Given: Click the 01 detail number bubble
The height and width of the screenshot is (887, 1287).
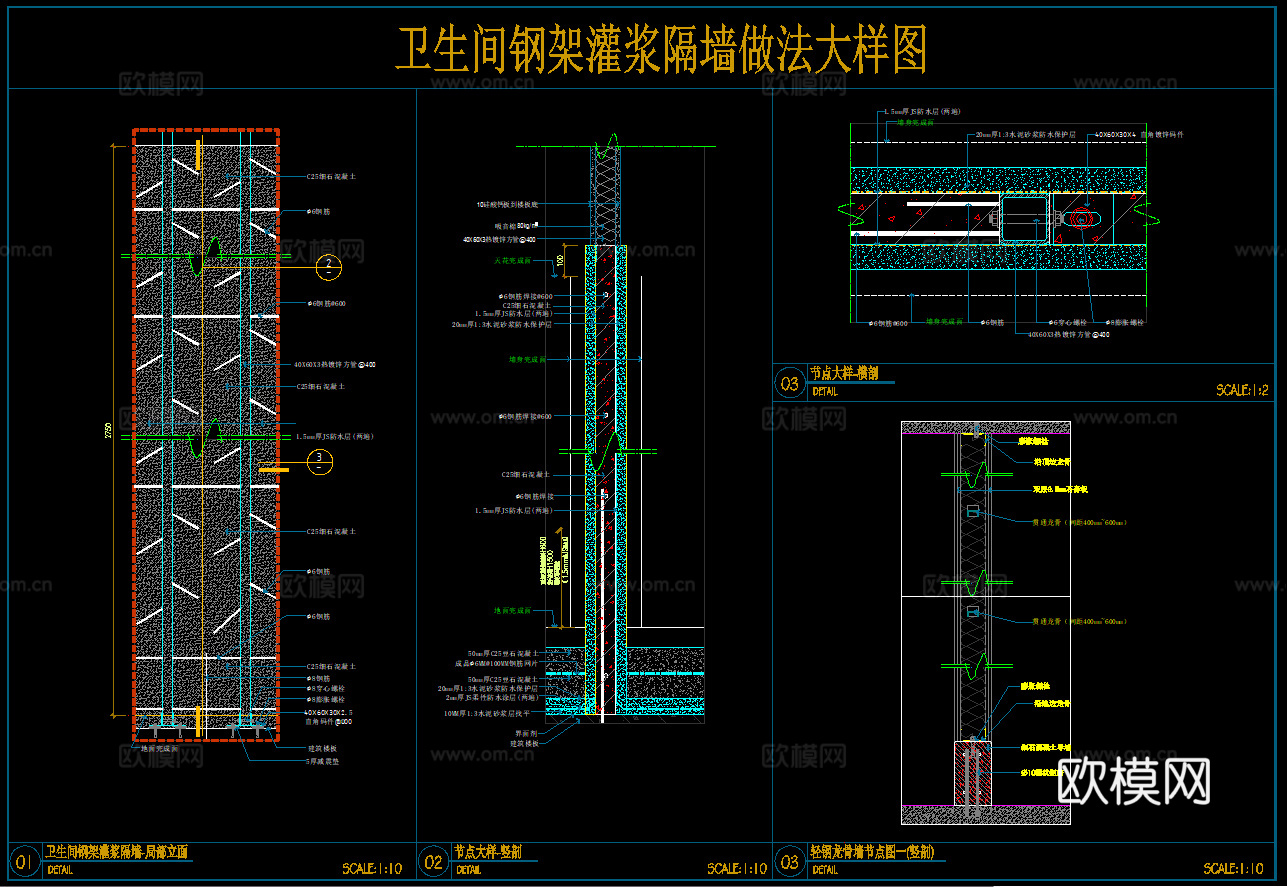Looking at the screenshot, I should [24, 861].
